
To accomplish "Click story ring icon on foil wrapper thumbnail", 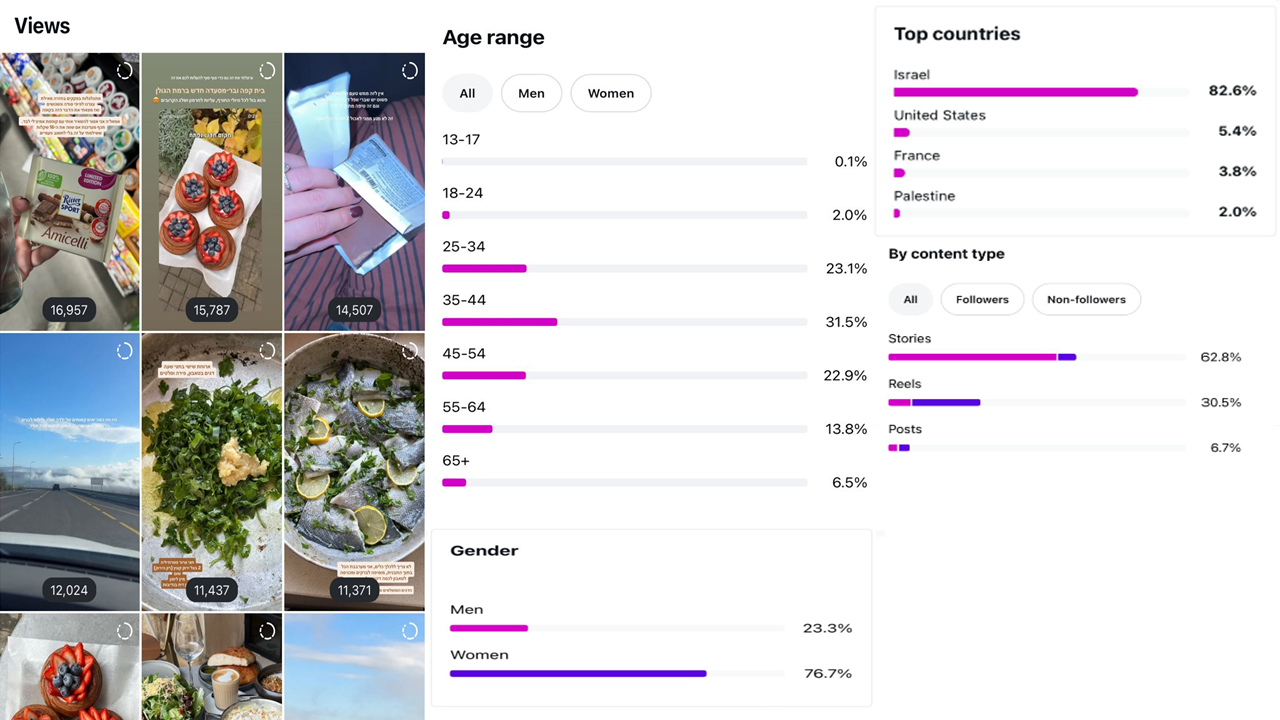I will (x=410, y=71).
